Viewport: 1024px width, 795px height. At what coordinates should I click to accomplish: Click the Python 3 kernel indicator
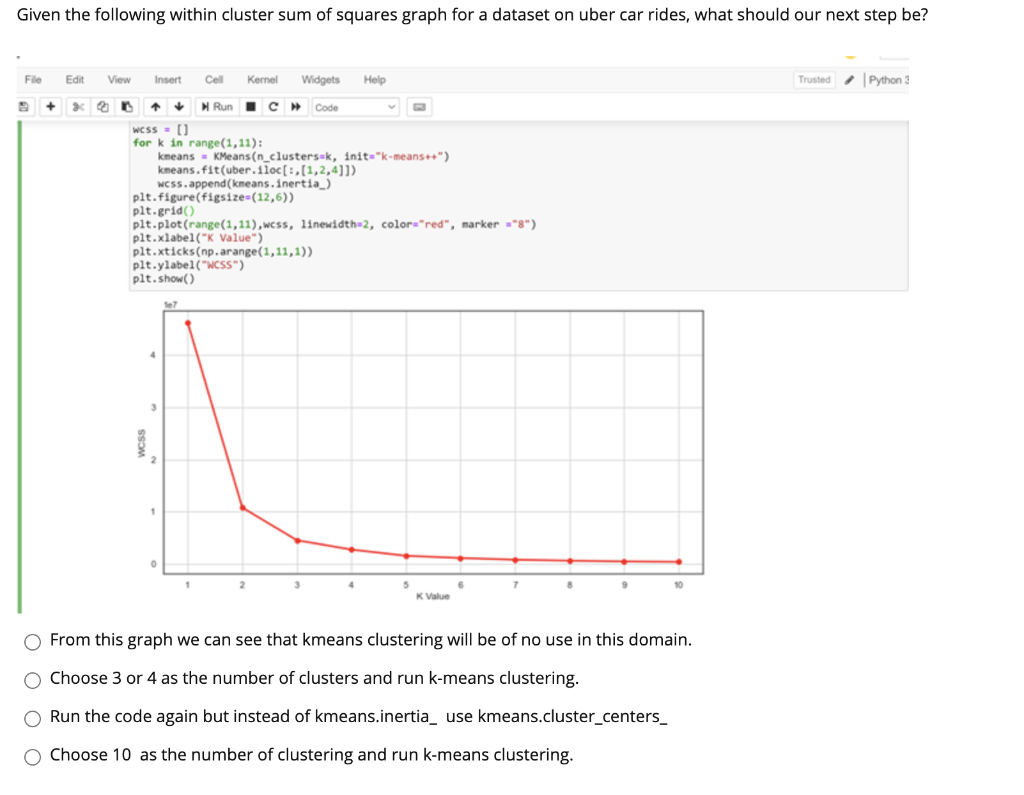[x=888, y=80]
